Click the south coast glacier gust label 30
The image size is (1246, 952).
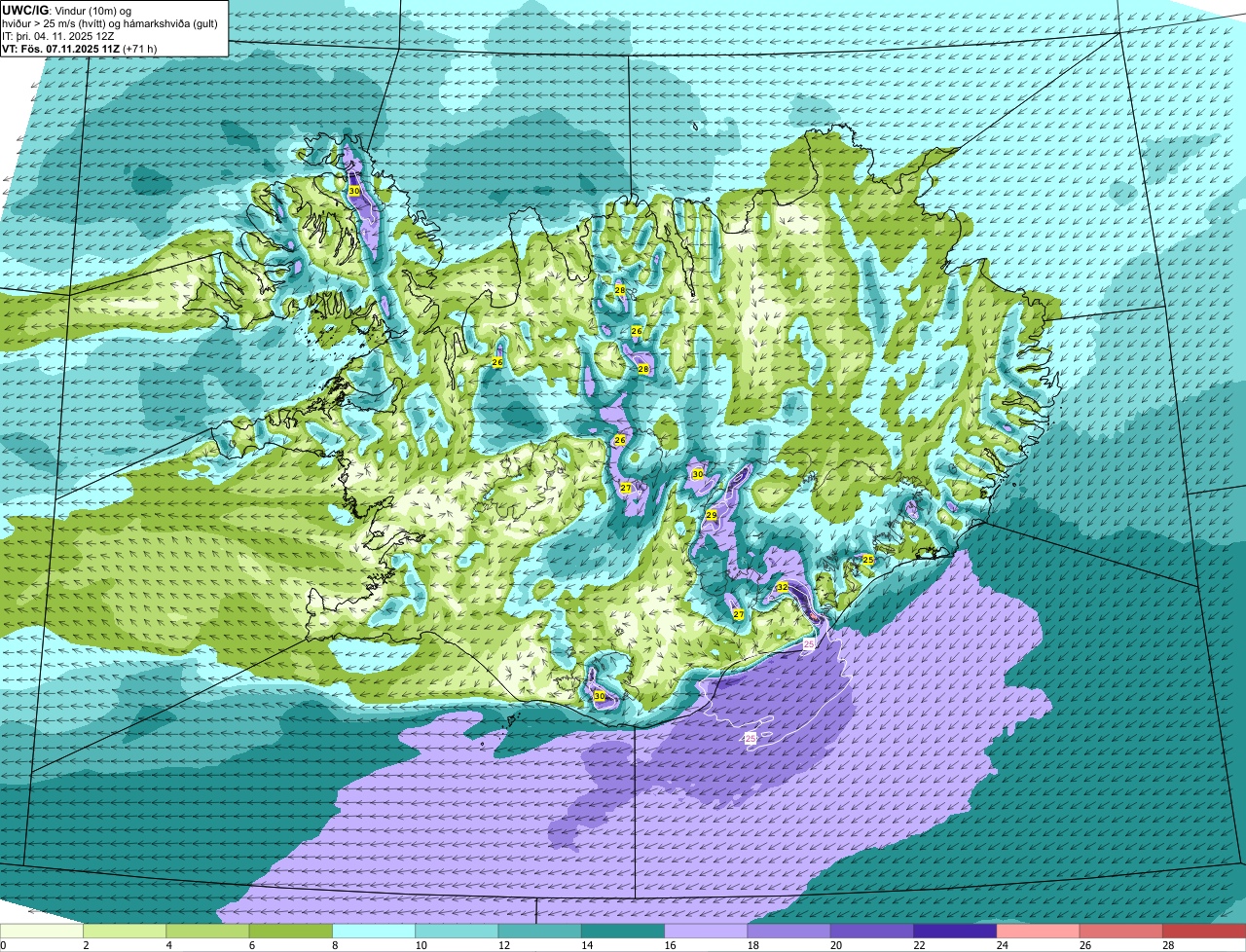tap(599, 696)
